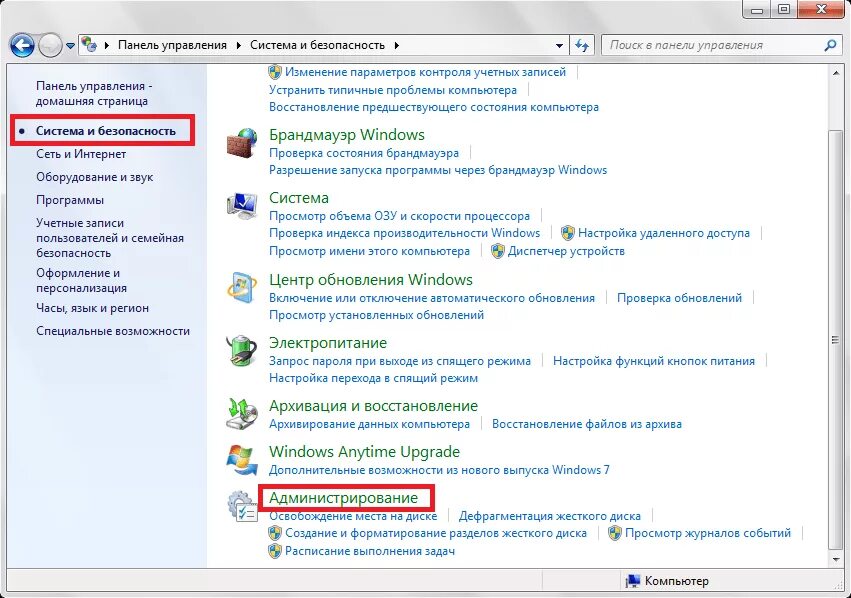Open Панель управления - домашняя страница
The width and height of the screenshot is (851, 598).
[x=94, y=93]
